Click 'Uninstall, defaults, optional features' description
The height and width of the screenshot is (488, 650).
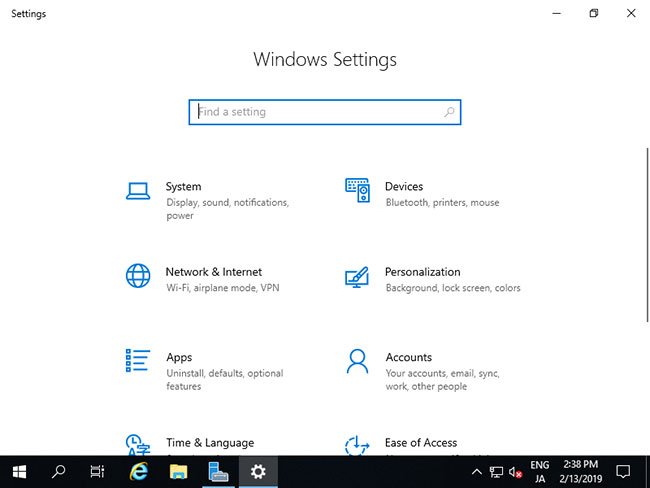tap(225, 380)
